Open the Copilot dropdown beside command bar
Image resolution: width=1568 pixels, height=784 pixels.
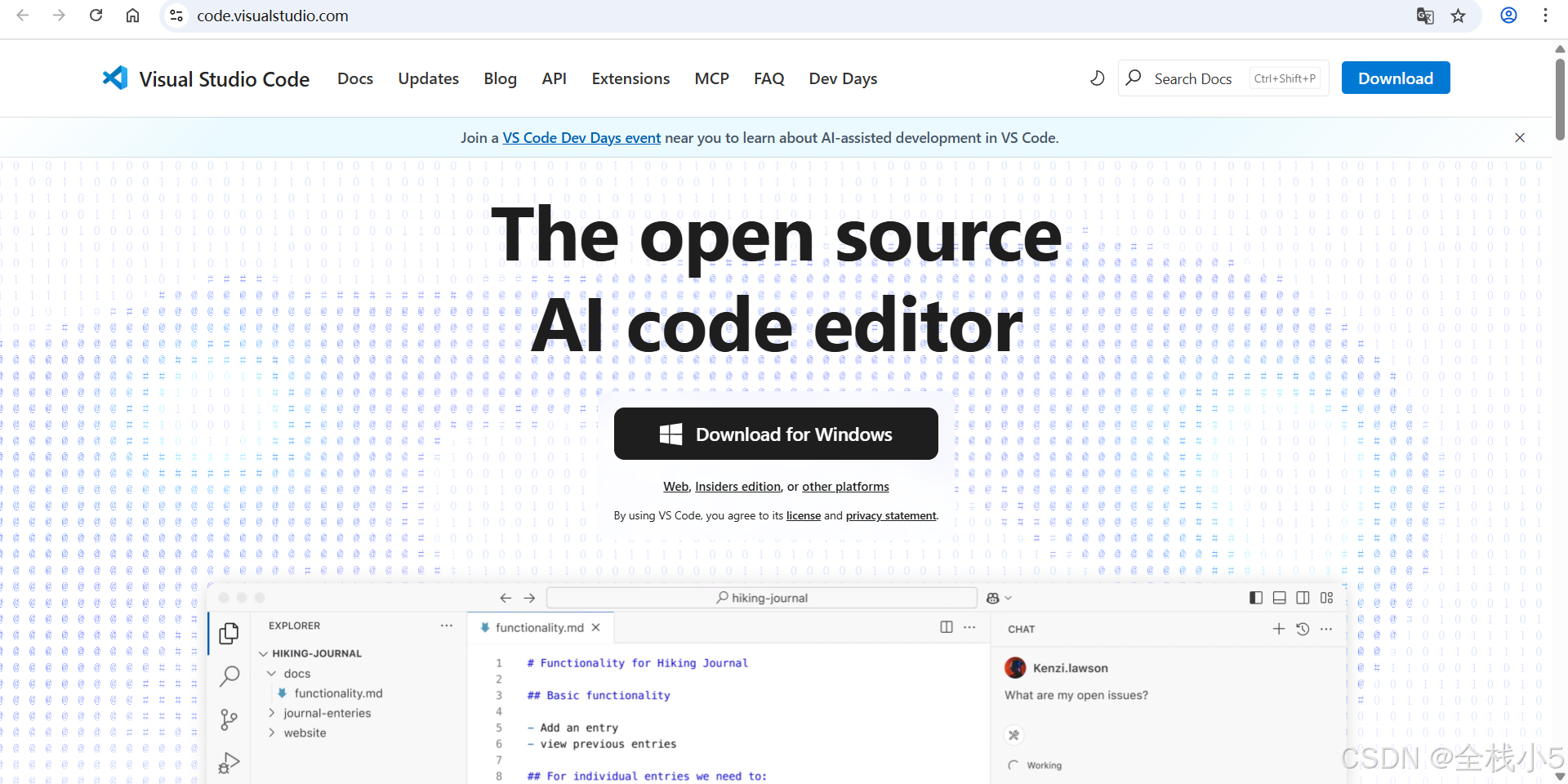999,598
